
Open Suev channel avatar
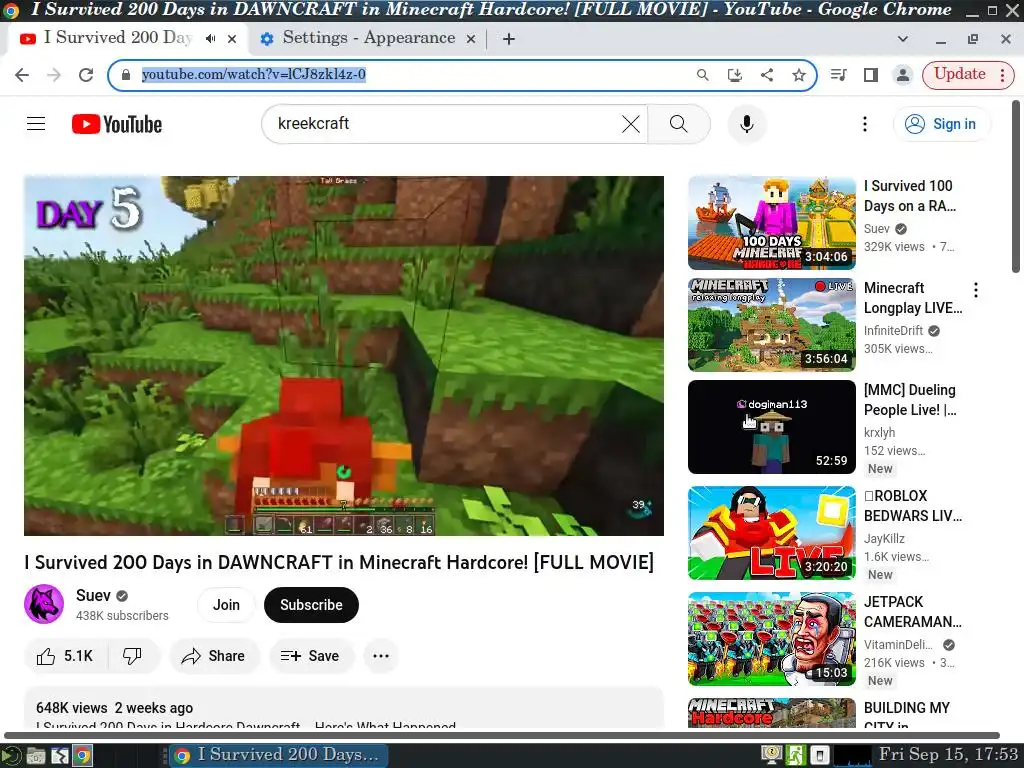(44, 604)
